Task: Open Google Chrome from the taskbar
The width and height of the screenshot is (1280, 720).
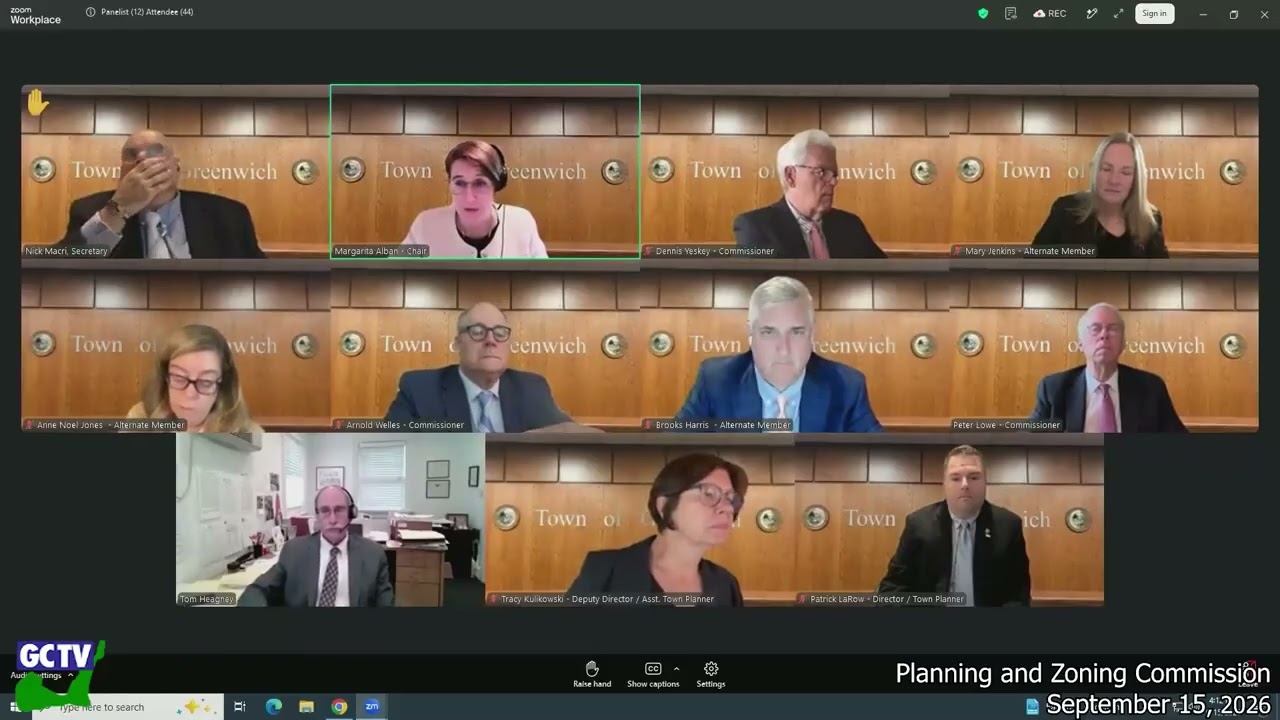Action: (339, 707)
